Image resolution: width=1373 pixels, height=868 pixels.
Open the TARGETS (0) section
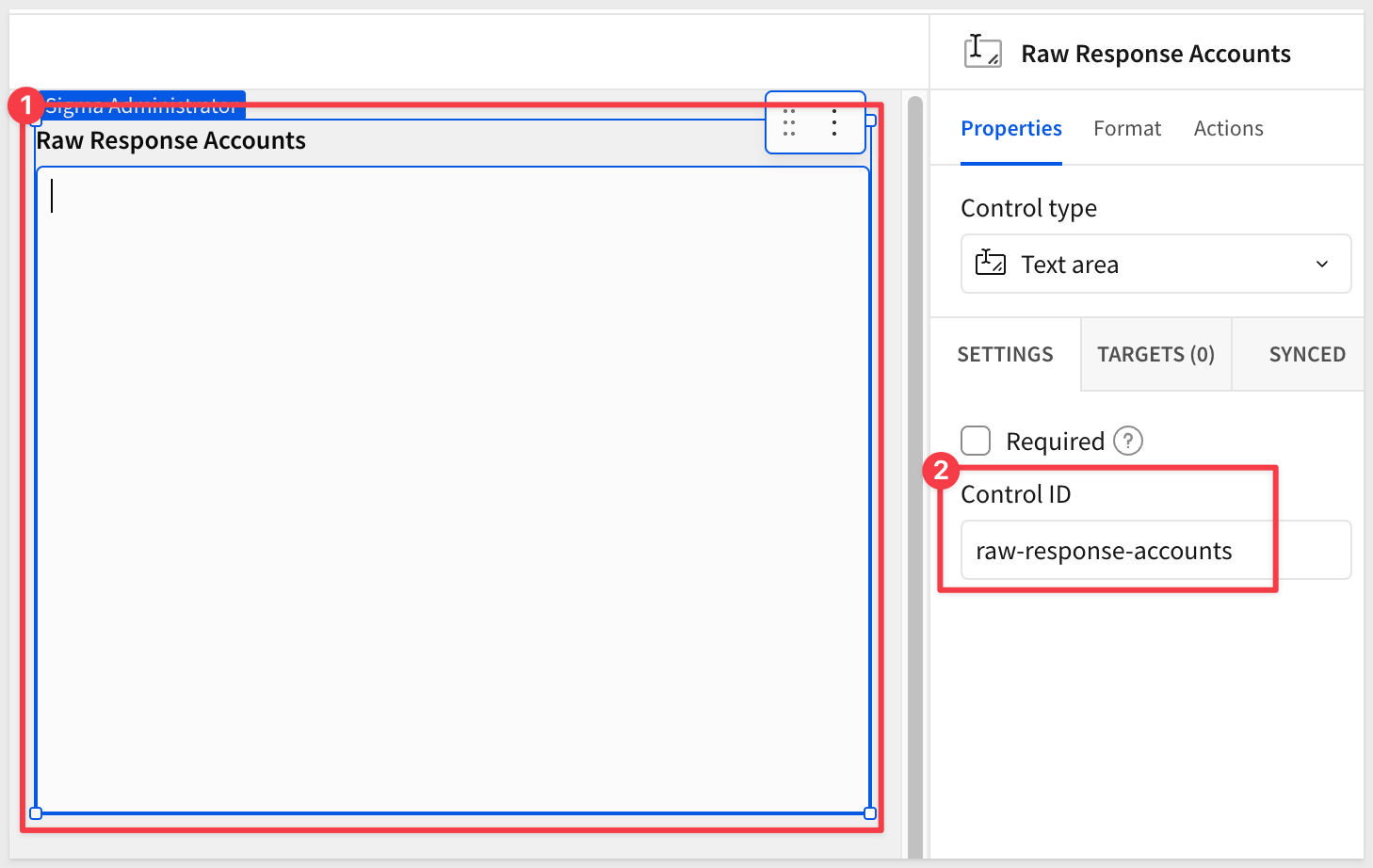1155,354
